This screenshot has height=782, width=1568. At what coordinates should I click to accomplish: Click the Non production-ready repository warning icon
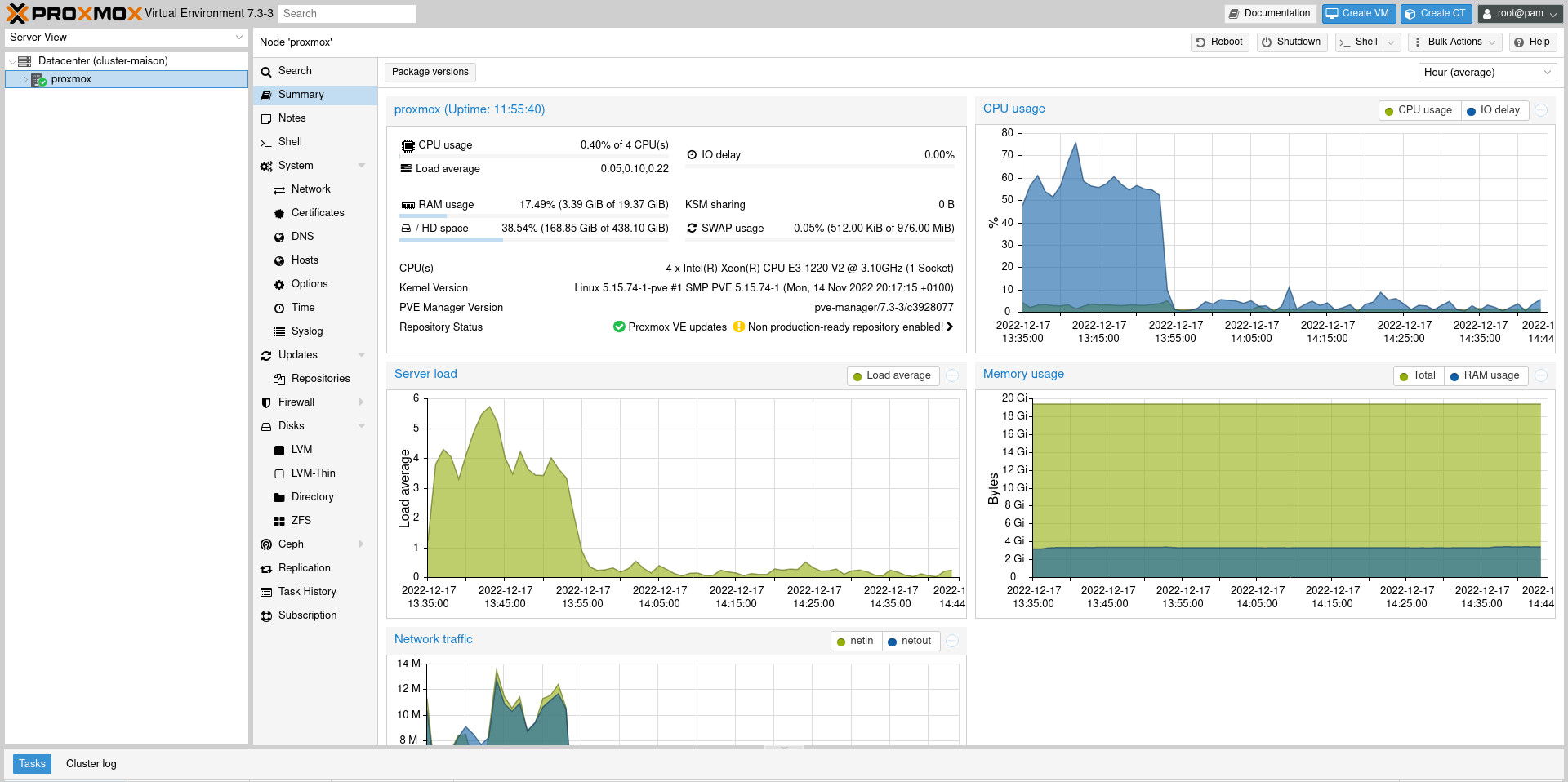pyautogui.click(x=739, y=327)
